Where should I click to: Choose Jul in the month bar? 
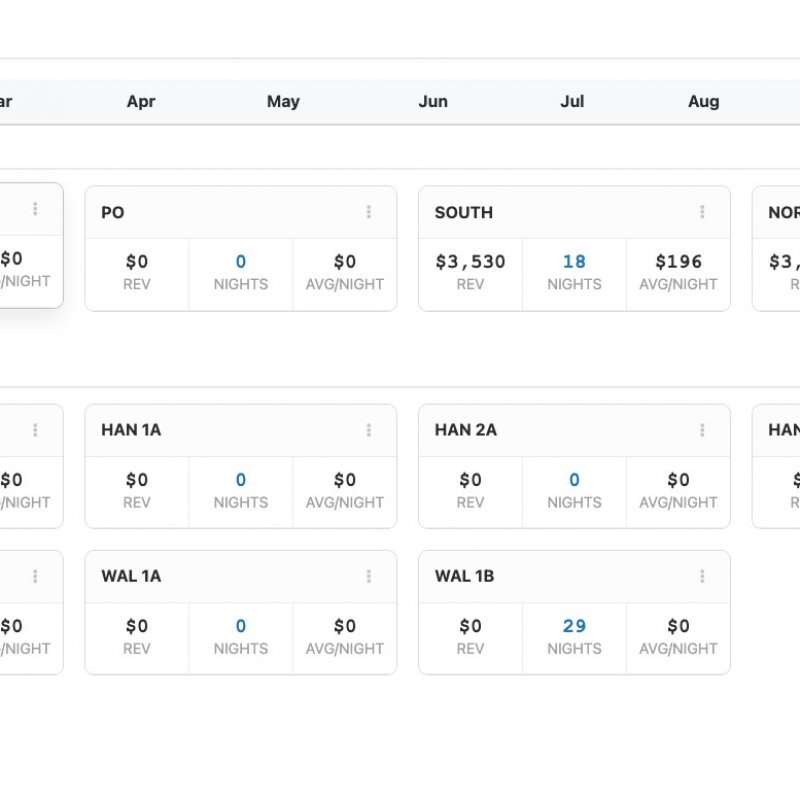(x=572, y=102)
